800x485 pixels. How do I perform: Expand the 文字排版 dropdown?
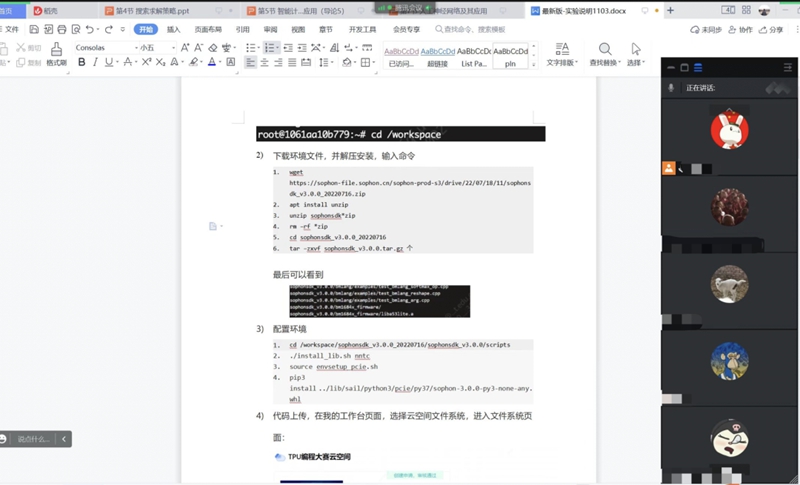click(562, 62)
